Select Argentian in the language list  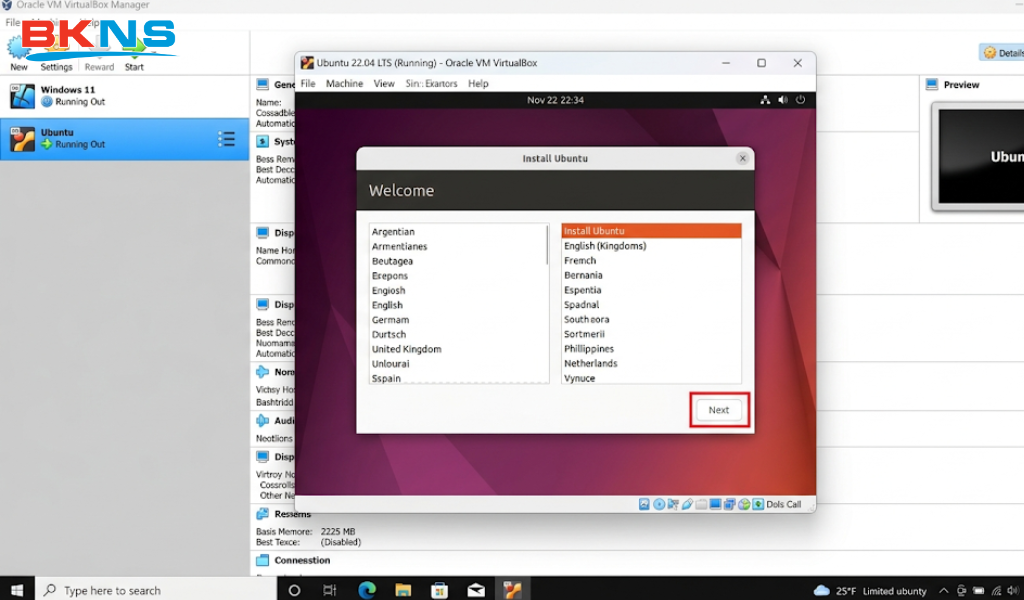[x=393, y=232]
